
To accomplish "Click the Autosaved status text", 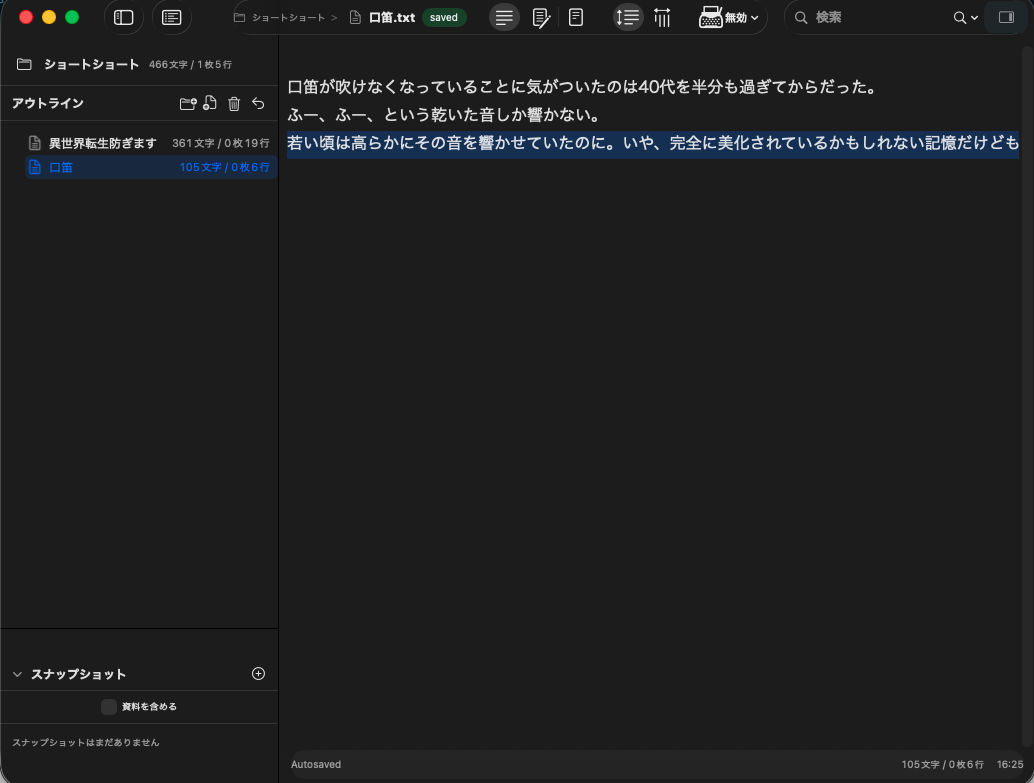I will coord(316,765).
